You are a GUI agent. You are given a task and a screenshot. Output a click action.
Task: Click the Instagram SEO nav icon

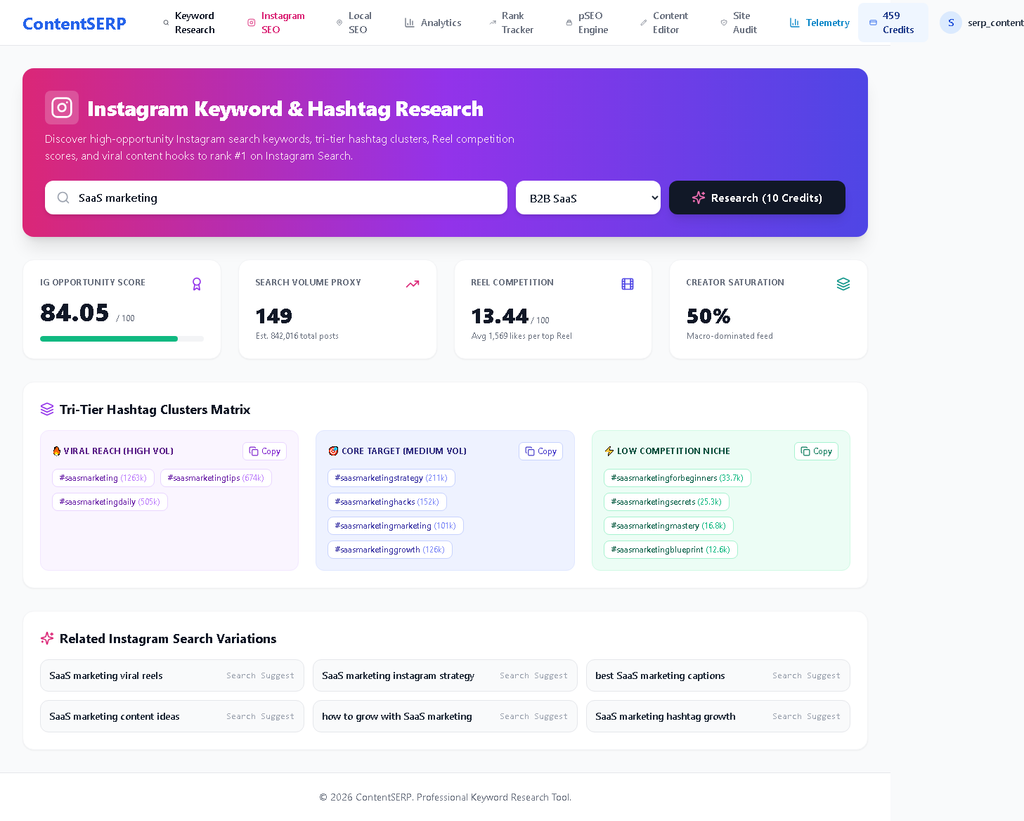coord(251,23)
